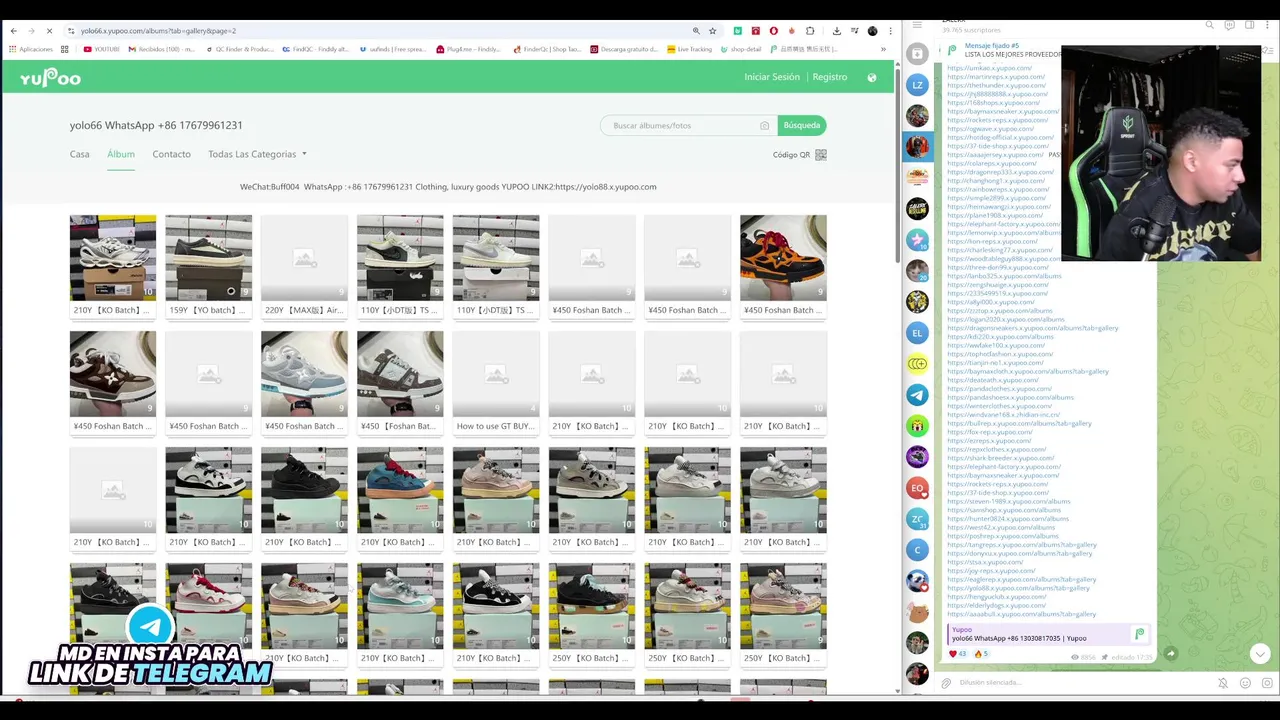Open the Contacto tab
Image resolution: width=1280 pixels, height=720 pixels.
(x=171, y=154)
